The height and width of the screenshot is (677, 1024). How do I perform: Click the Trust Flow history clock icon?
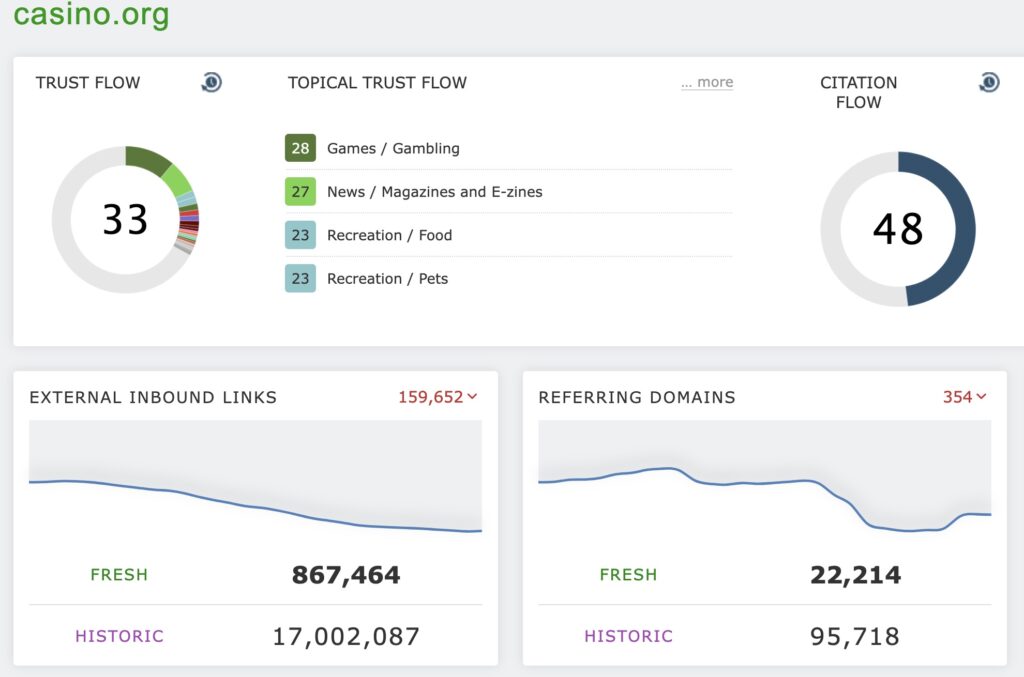(211, 83)
